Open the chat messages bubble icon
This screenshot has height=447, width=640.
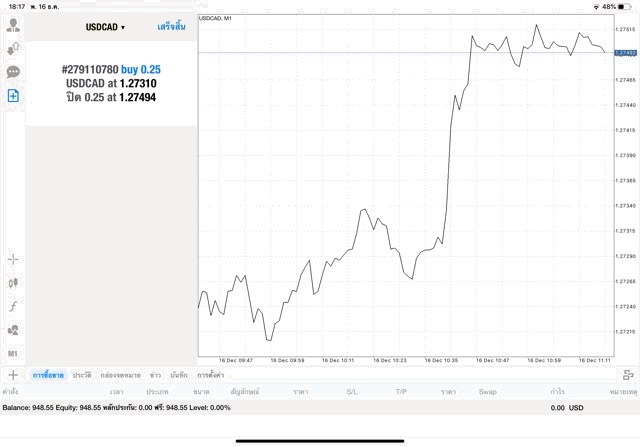point(13,72)
